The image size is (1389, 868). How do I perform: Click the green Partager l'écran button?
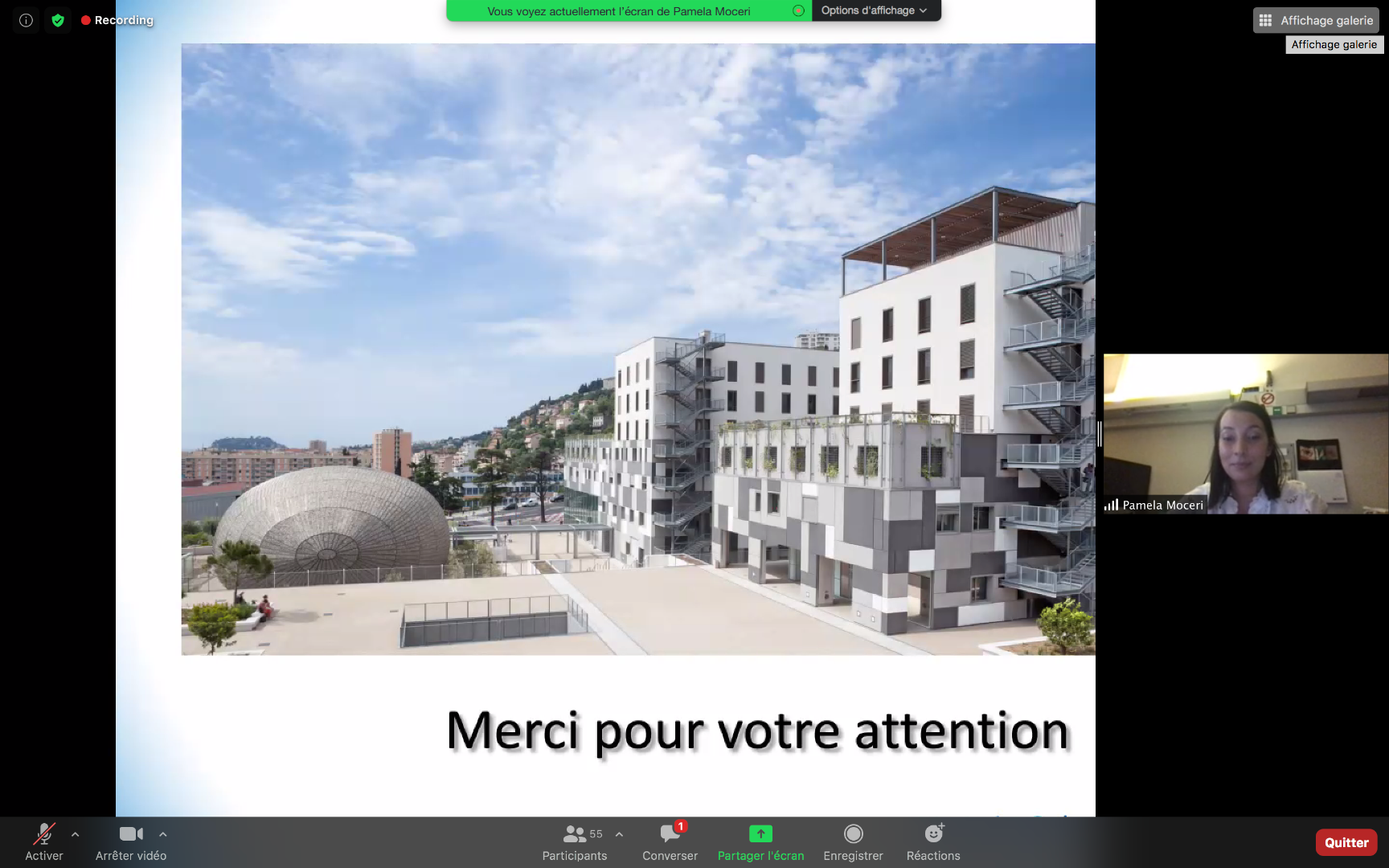click(760, 841)
